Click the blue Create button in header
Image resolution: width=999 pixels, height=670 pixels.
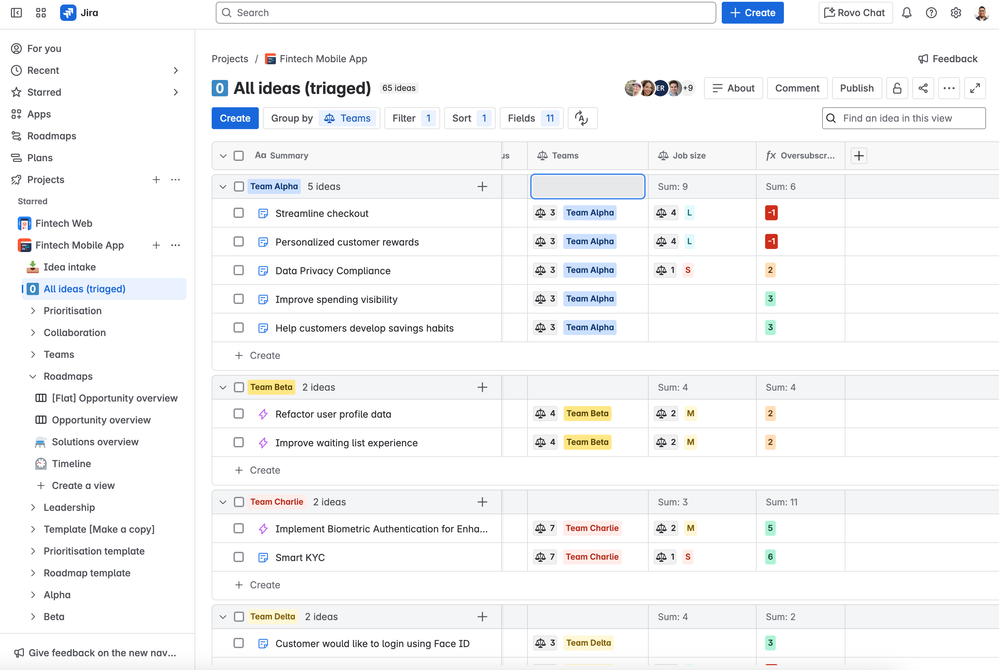(x=752, y=13)
